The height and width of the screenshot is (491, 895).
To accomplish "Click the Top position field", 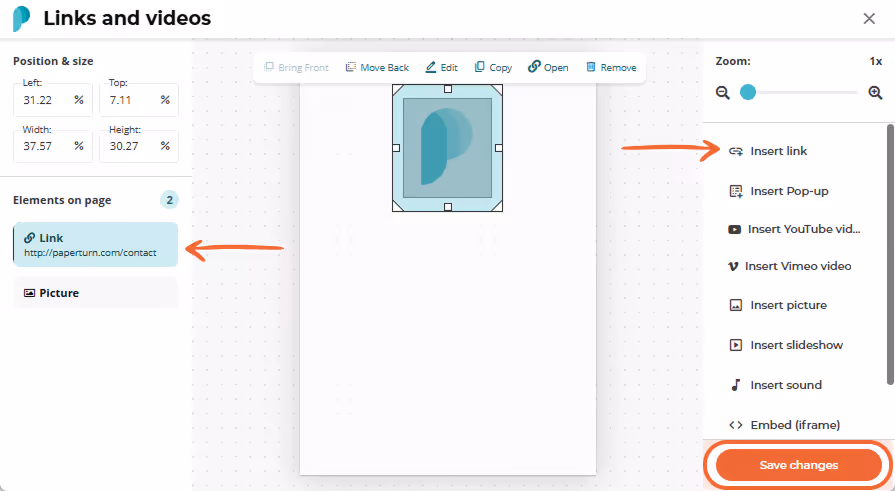I will coord(139,100).
